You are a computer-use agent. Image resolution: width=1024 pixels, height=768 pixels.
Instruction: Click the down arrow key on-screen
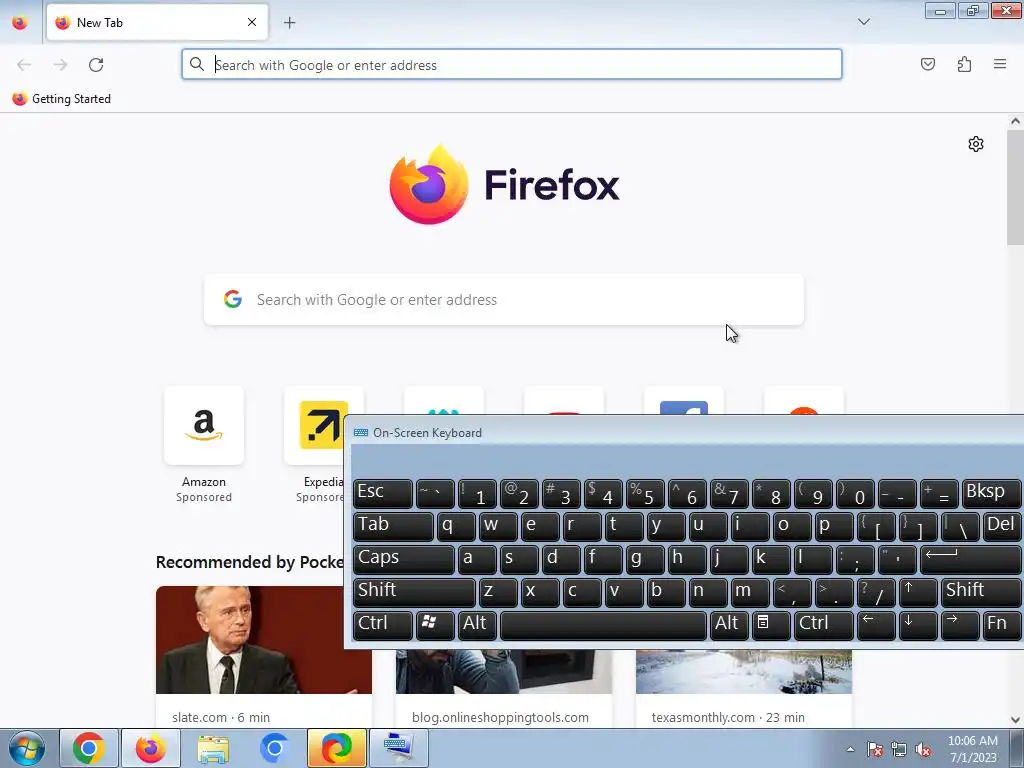[x=918, y=625]
